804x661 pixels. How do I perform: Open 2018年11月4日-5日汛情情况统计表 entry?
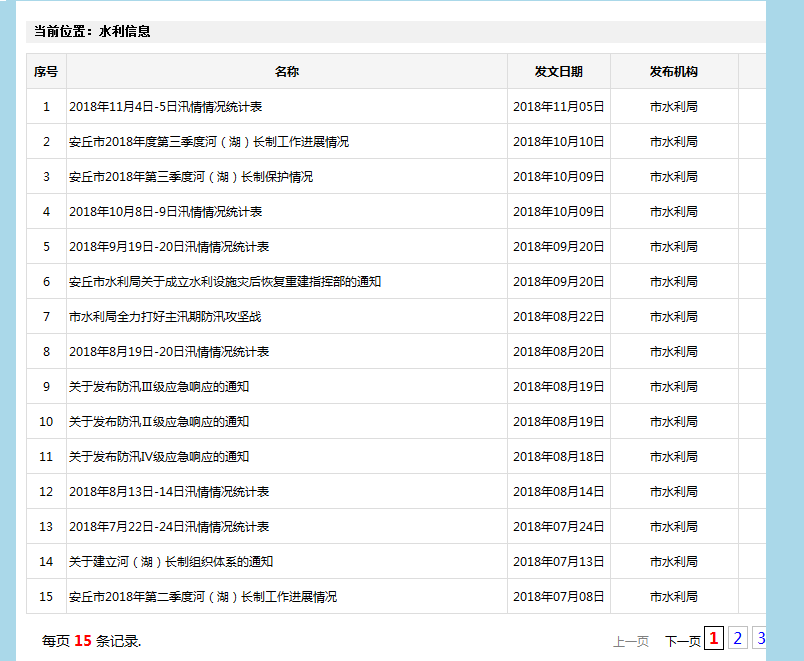click(x=166, y=107)
